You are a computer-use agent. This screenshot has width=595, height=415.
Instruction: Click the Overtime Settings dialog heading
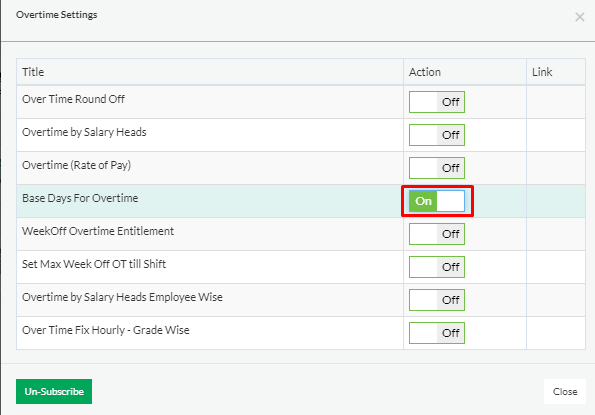pos(57,15)
